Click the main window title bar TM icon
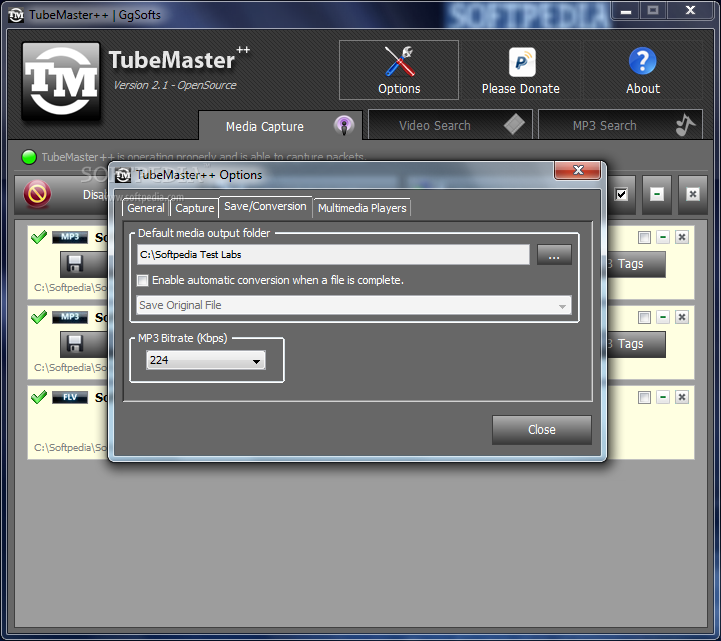721x641 pixels. [x=16, y=15]
